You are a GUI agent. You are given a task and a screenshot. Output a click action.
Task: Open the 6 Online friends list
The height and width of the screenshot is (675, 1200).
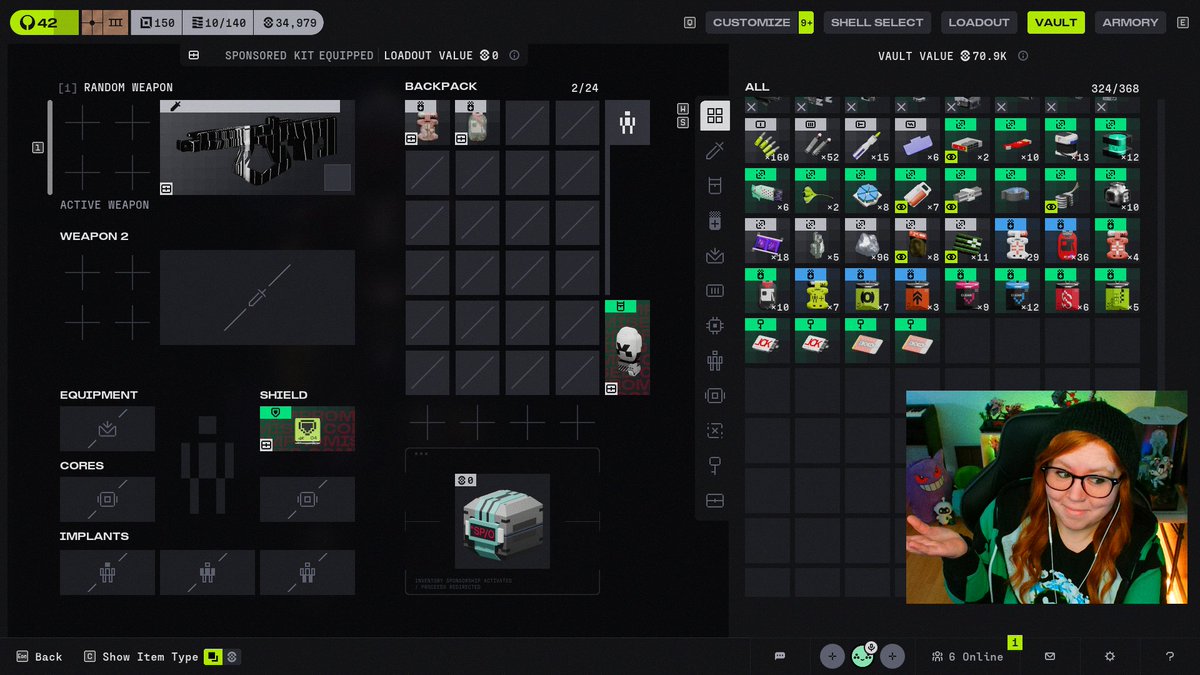(967, 657)
